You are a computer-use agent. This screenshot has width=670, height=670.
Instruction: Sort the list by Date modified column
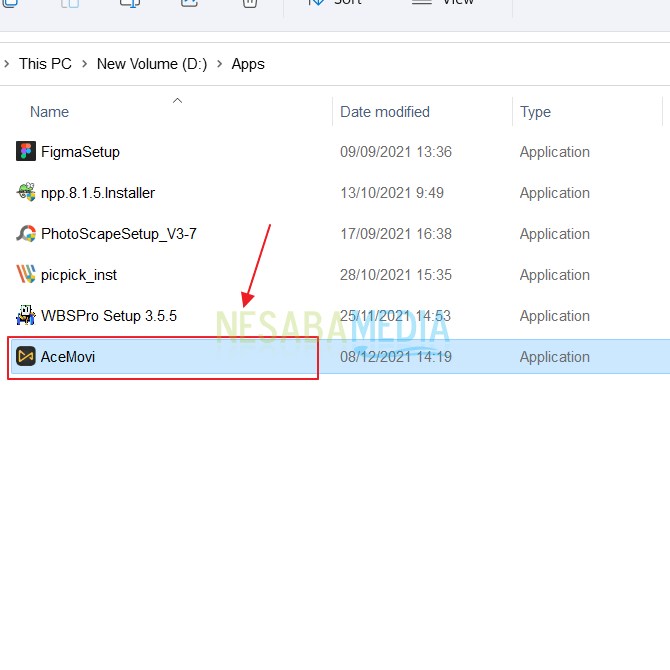tap(385, 112)
